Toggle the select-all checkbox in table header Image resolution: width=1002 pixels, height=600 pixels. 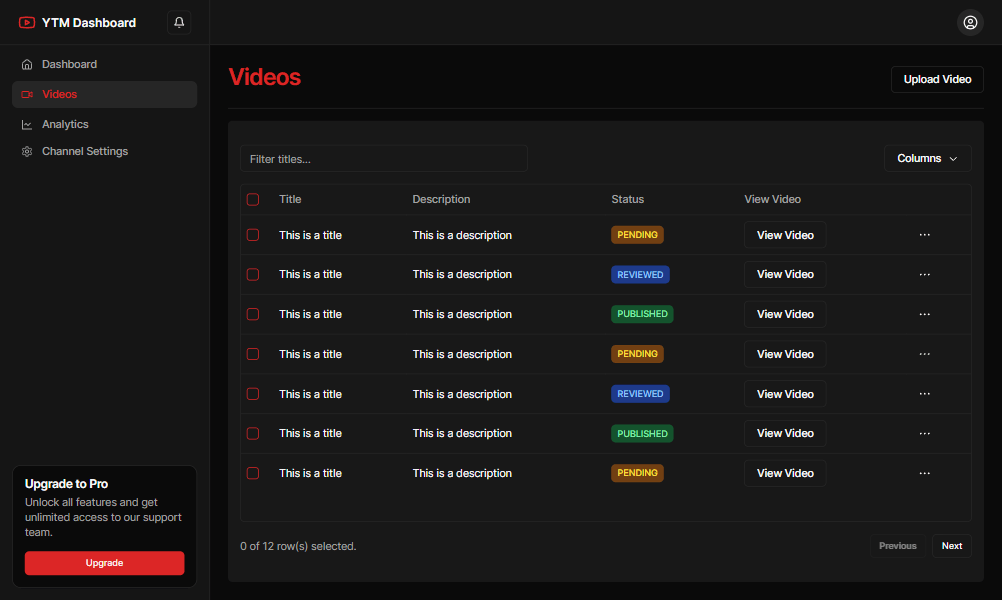(x=253, y=199)
